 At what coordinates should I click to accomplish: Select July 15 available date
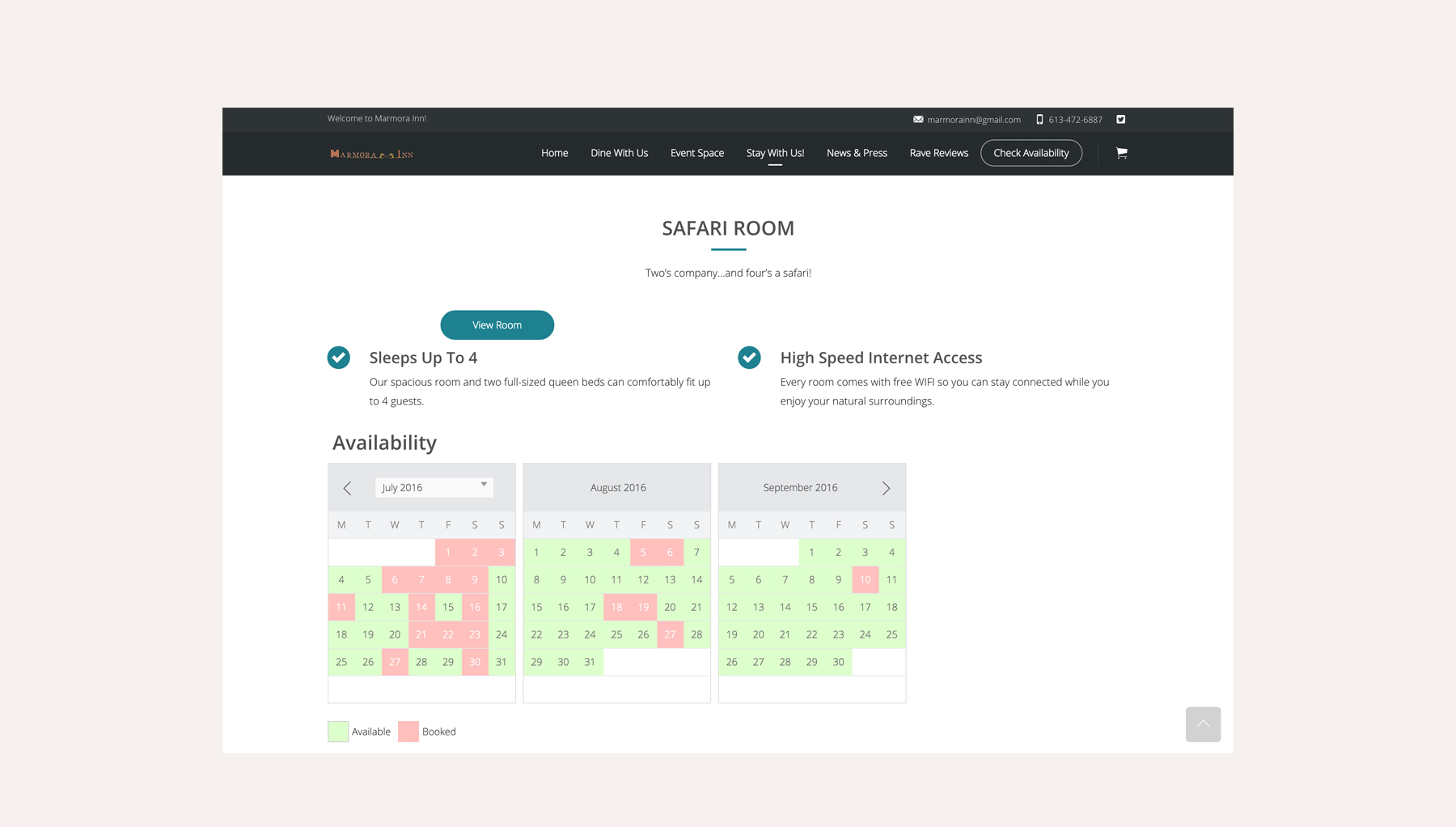coord(448,607)
